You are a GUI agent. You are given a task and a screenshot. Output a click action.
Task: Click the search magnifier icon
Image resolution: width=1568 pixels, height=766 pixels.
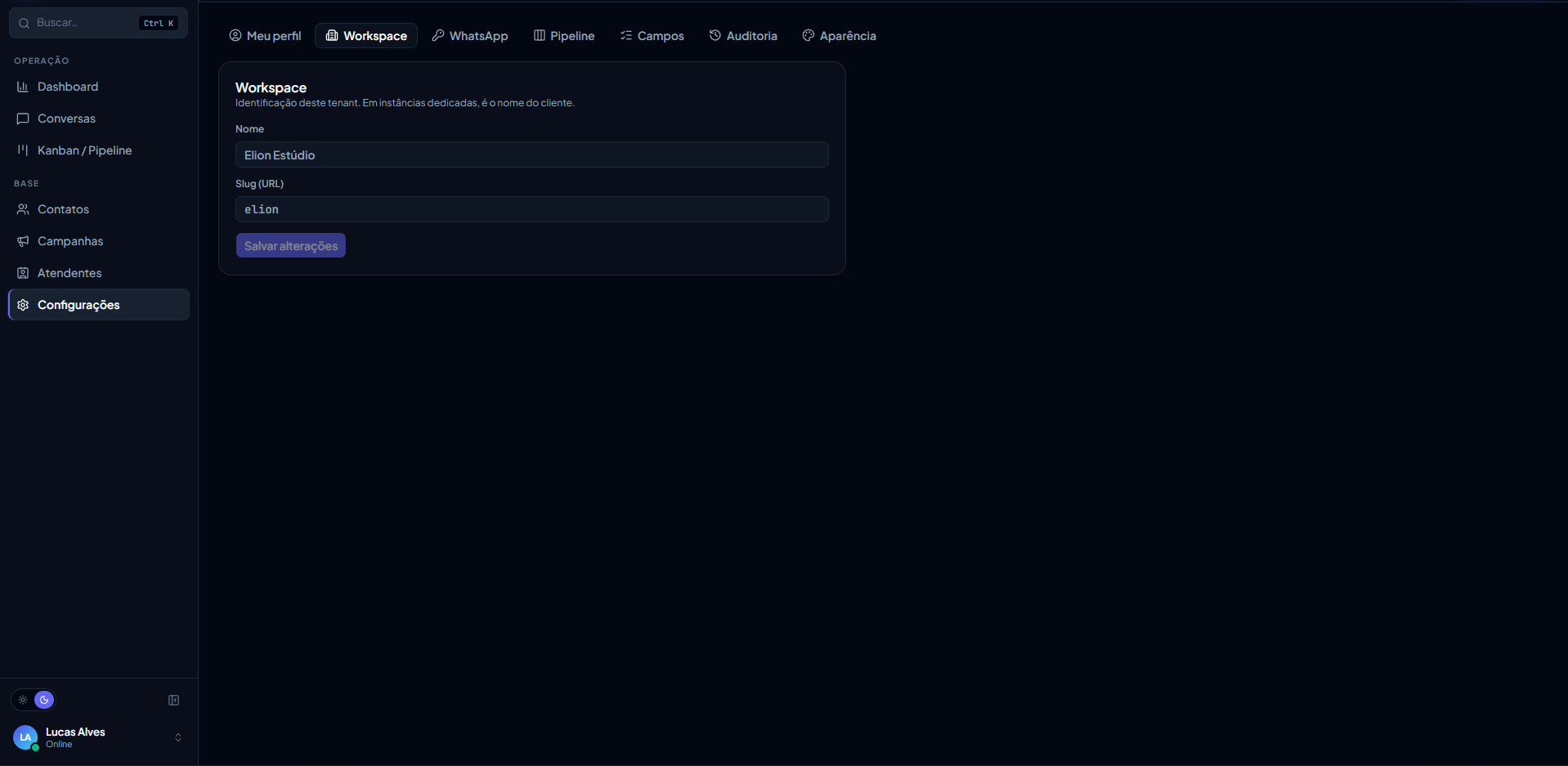point(25,23)
